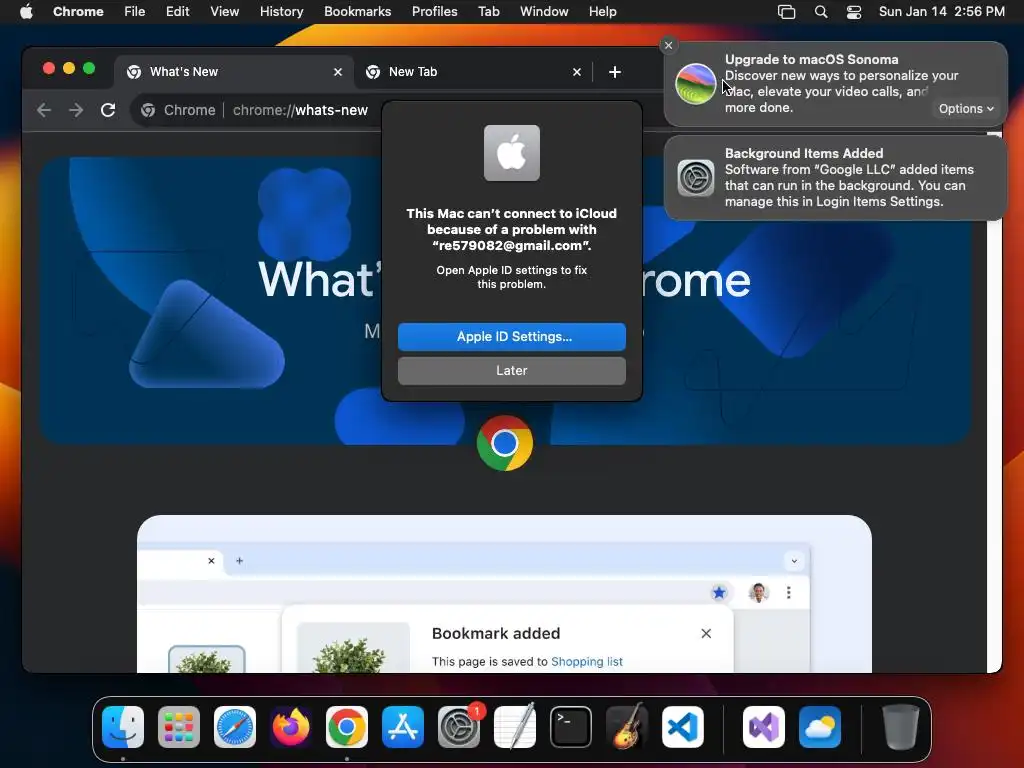
Task: Go forward in Chrome navigation
Action: 76,110
